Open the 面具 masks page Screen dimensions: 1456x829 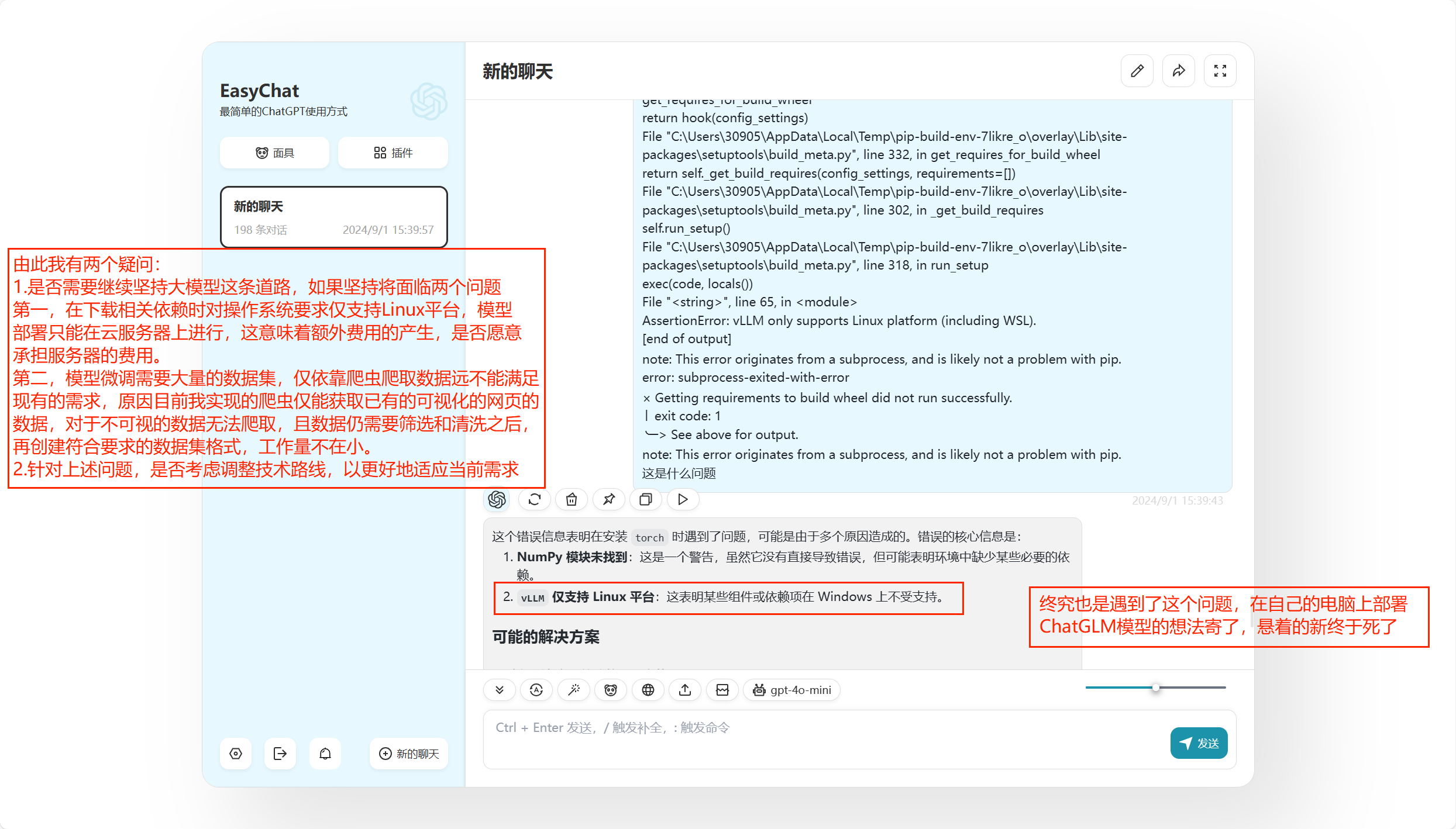pos(274,153)
